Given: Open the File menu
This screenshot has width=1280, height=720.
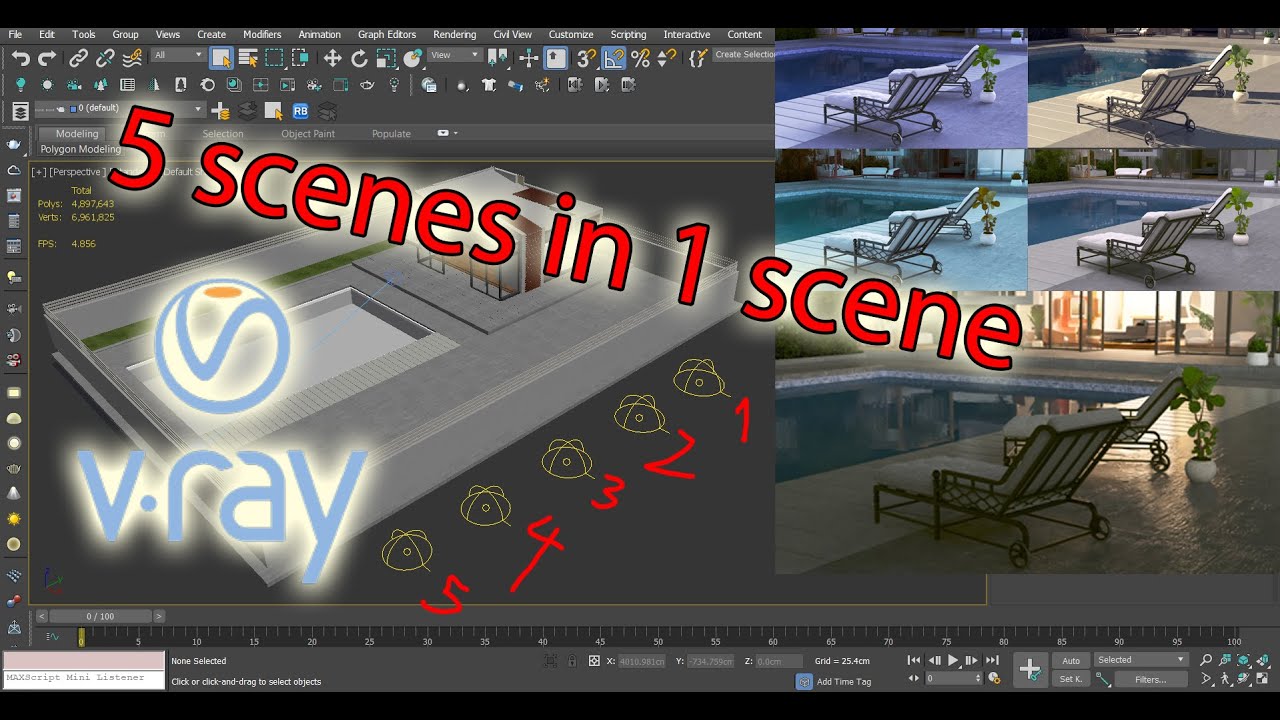Looking at the screenshot, I should (15, 34).
